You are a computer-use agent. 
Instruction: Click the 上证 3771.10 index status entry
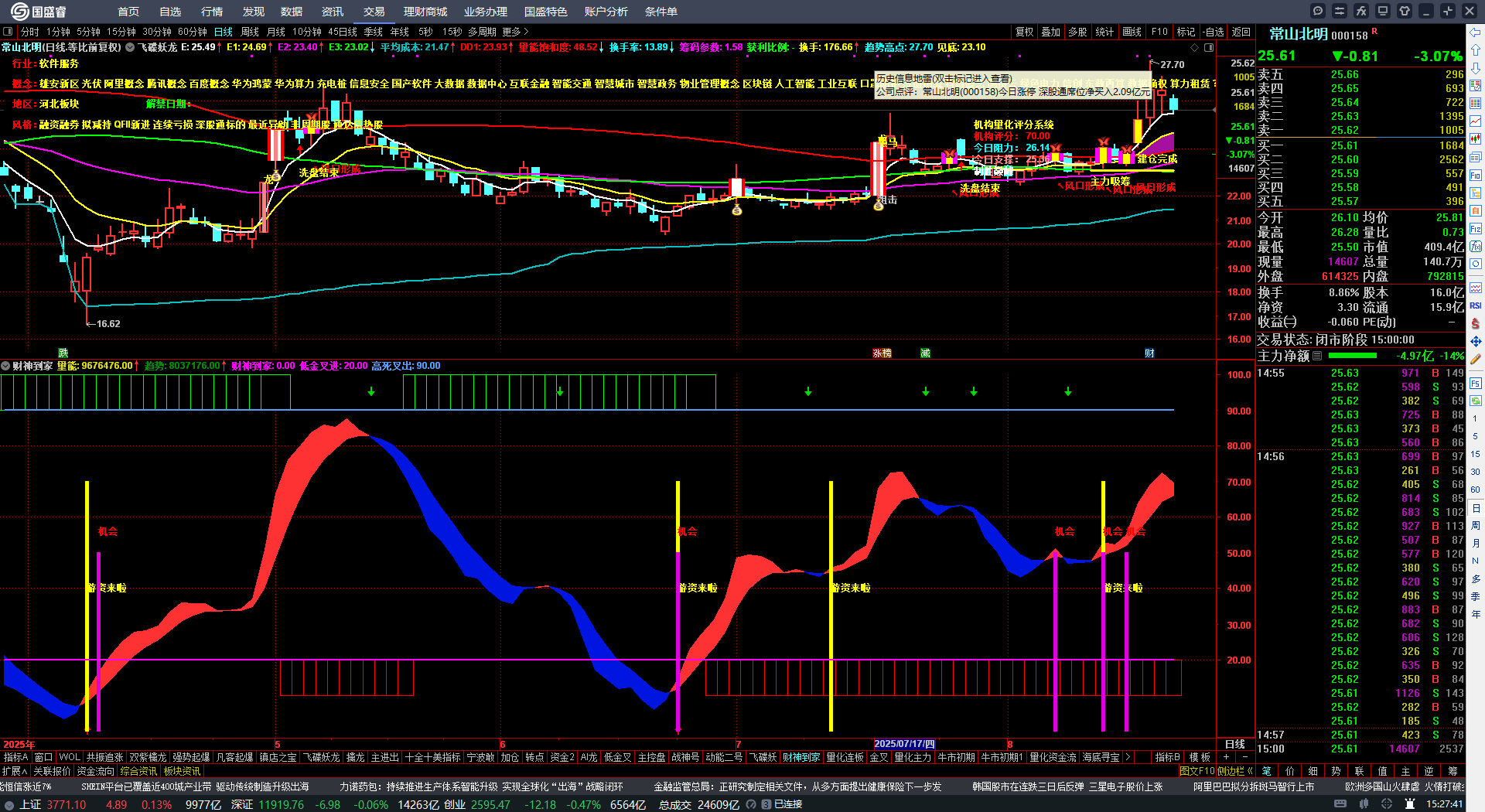pos(53,804)
